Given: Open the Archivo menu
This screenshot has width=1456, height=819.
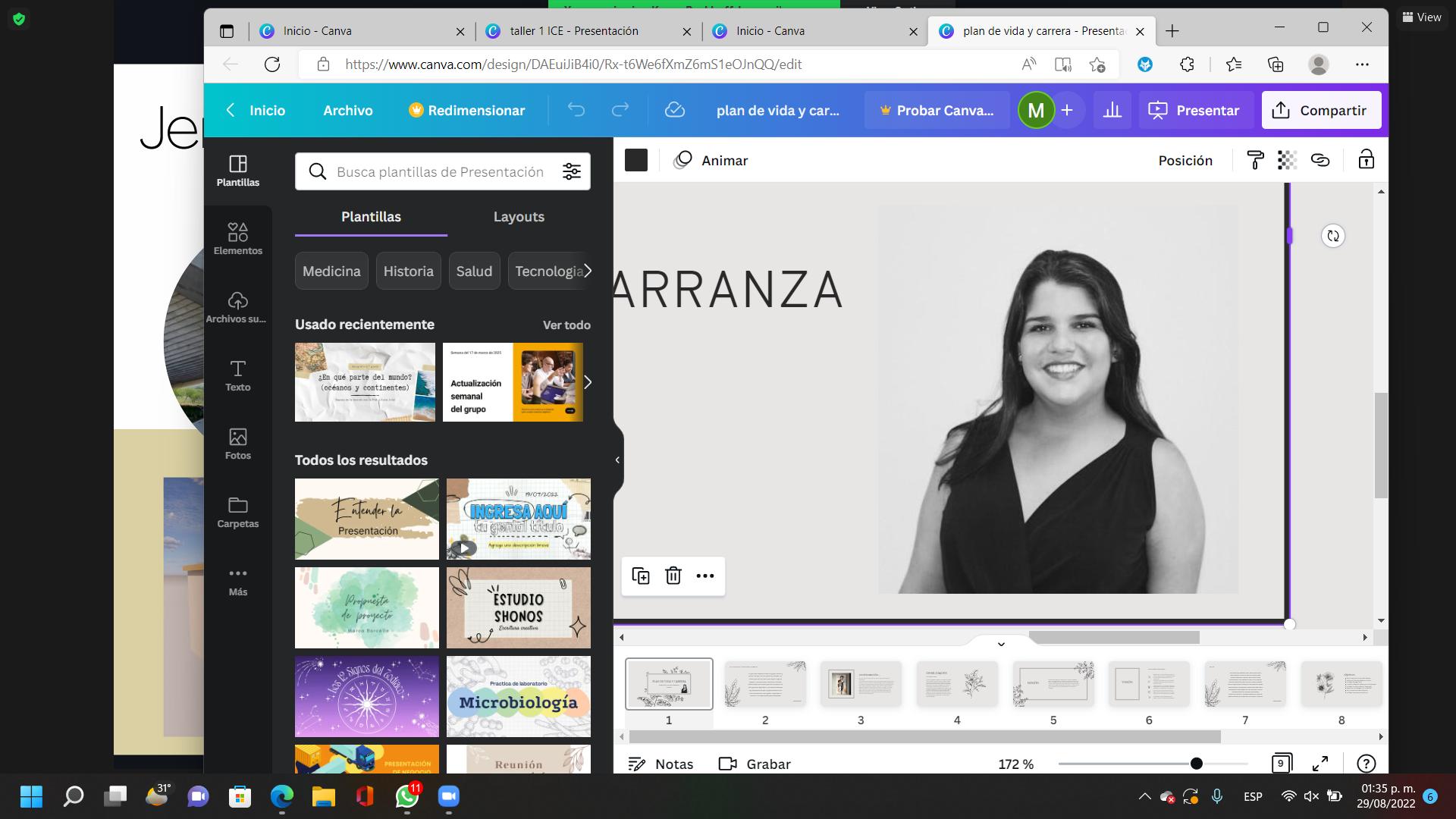Looking at the screenshot, I should [347, 110].
